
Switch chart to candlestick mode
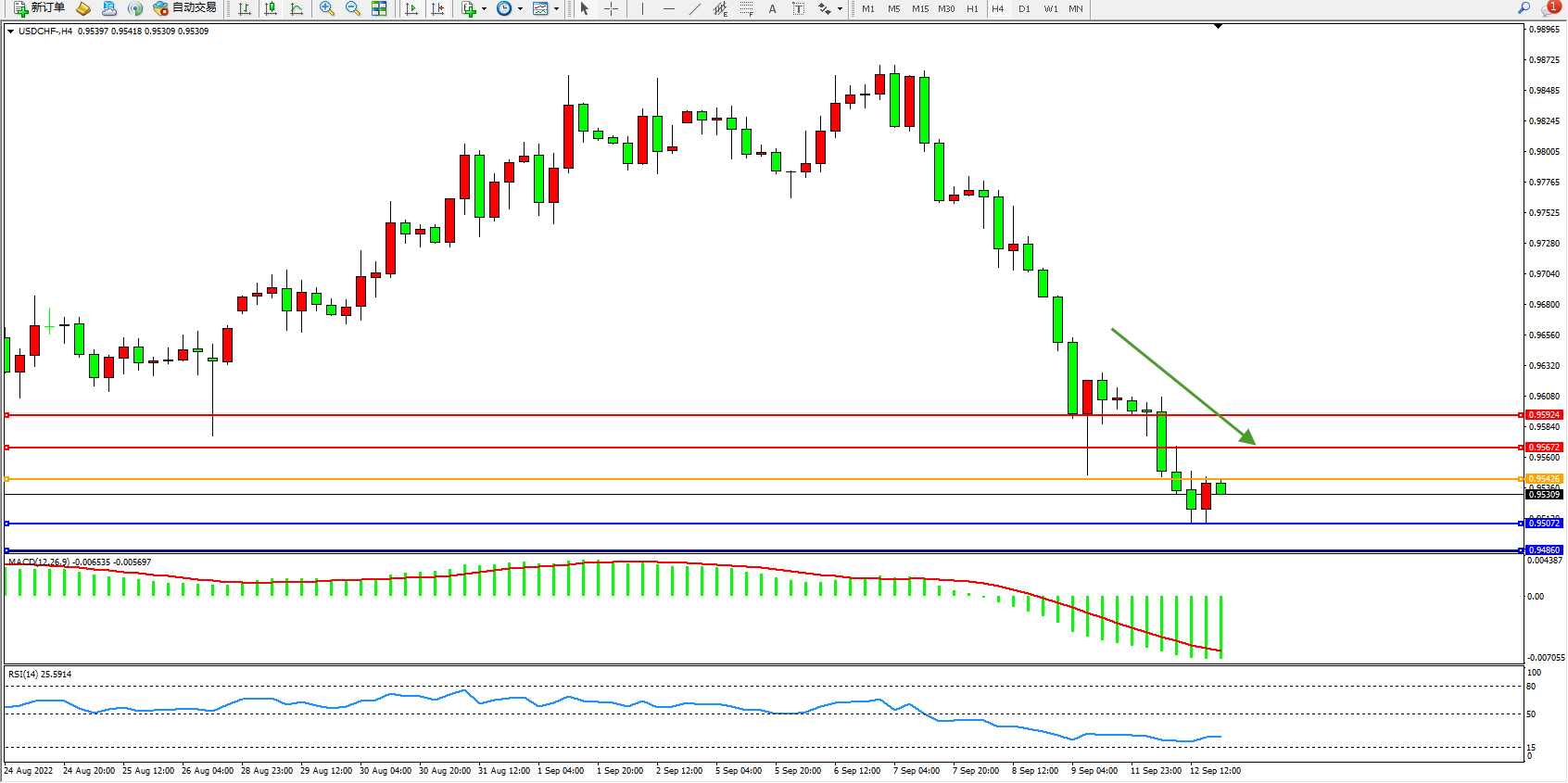[271, 8]
